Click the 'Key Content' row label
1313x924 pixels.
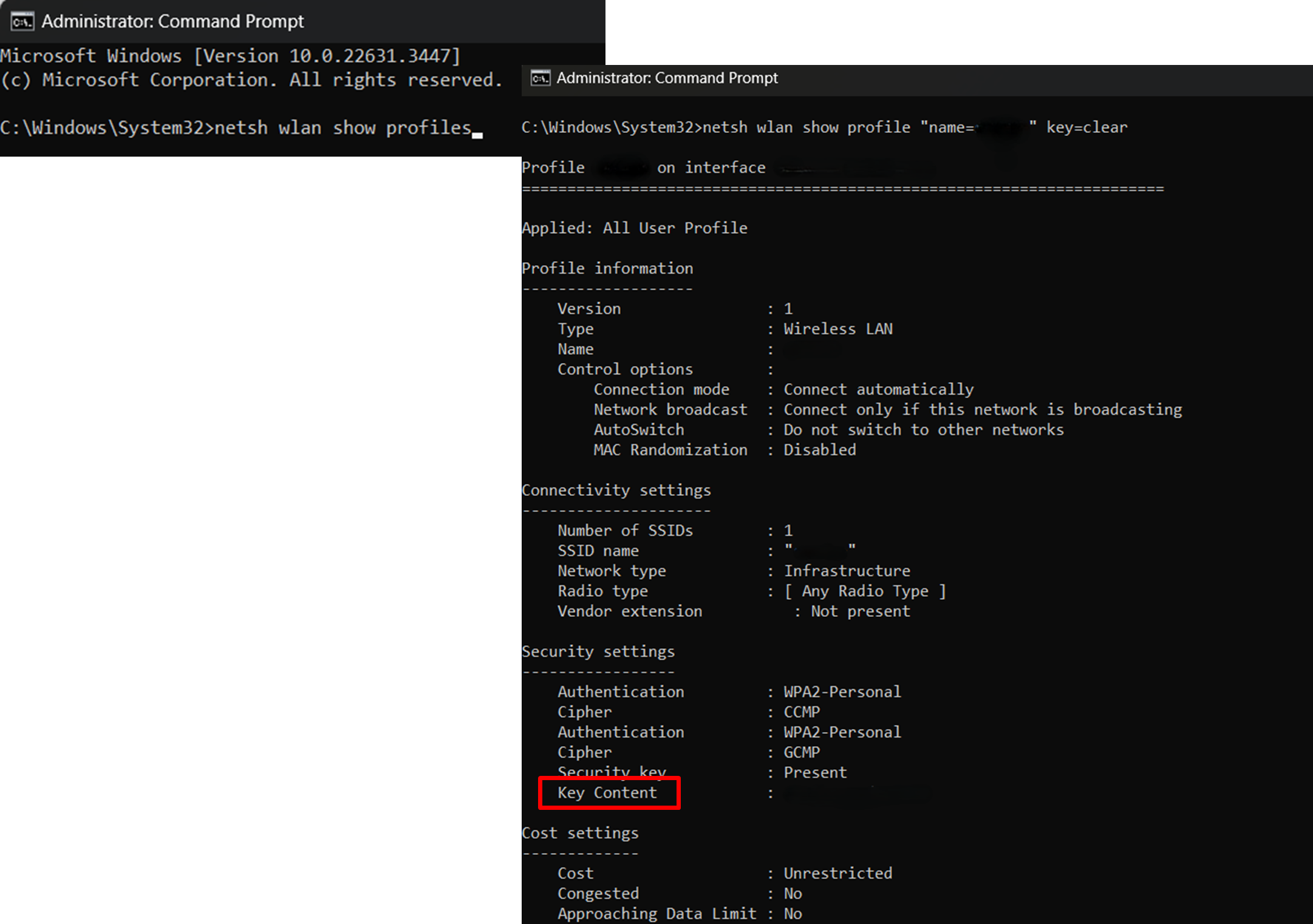coord(607,793)
